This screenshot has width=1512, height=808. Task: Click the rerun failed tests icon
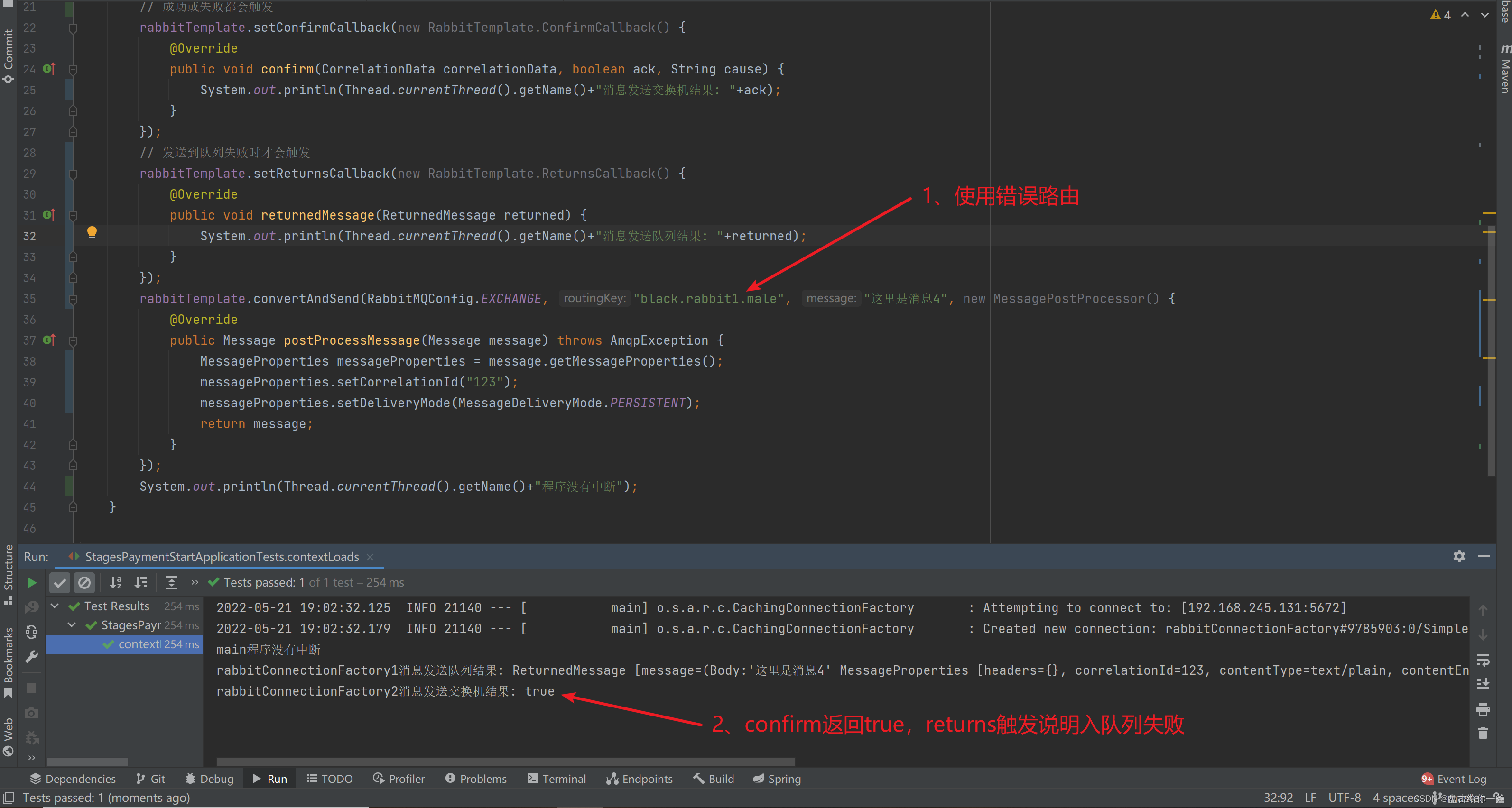32,607
